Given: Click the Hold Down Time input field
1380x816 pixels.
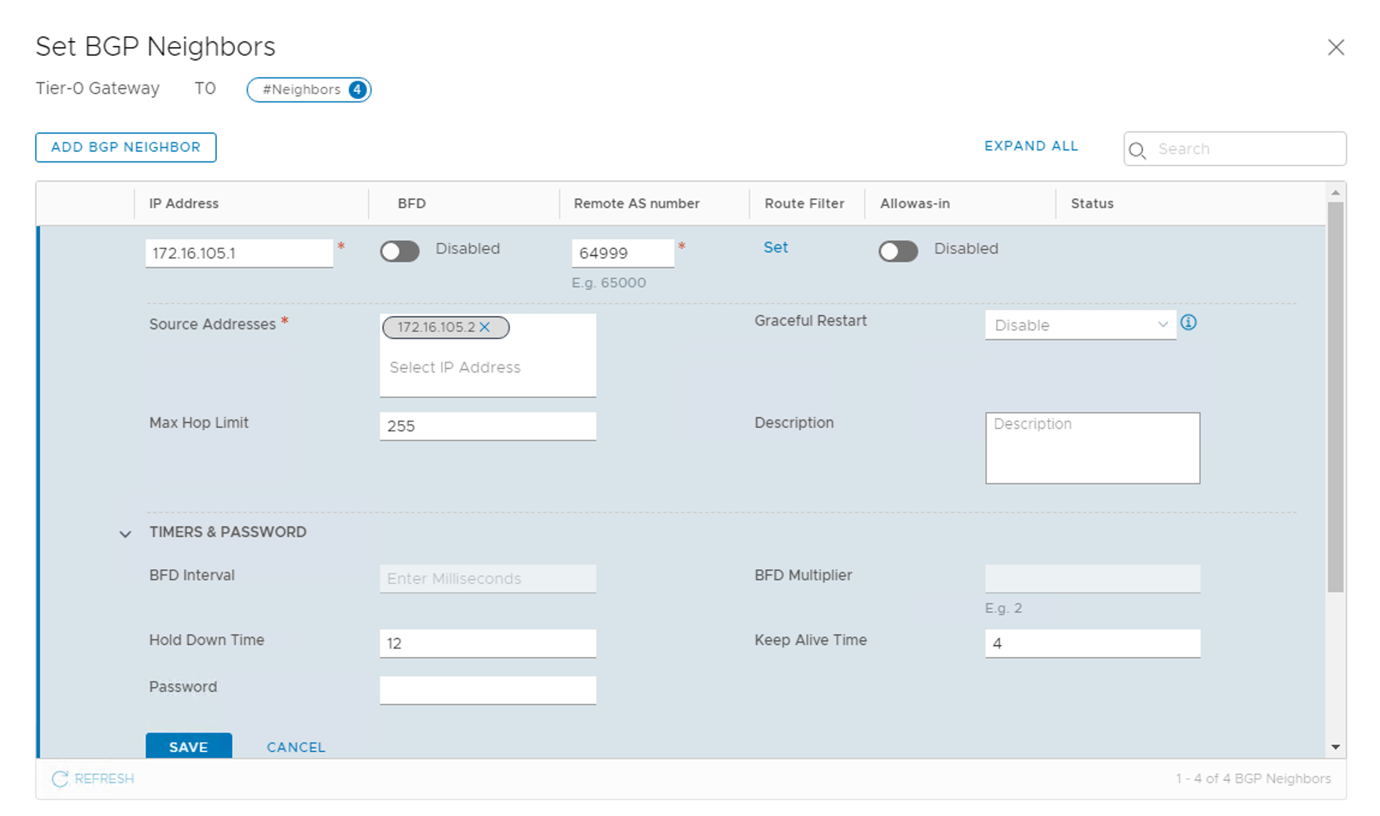Looking at the screenshot, I should tap(487, 643).
